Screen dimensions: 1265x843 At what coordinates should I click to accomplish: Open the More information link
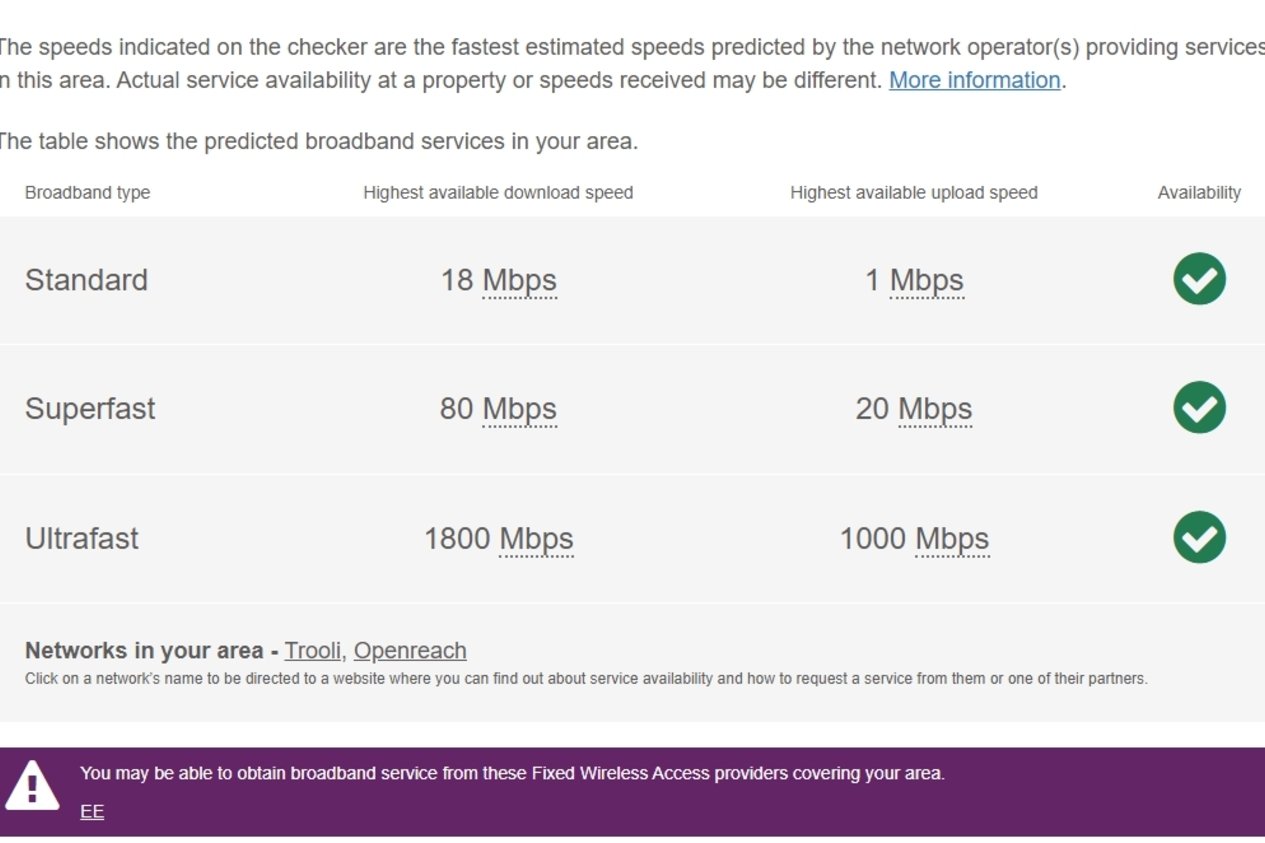click(x=975, y=80)
